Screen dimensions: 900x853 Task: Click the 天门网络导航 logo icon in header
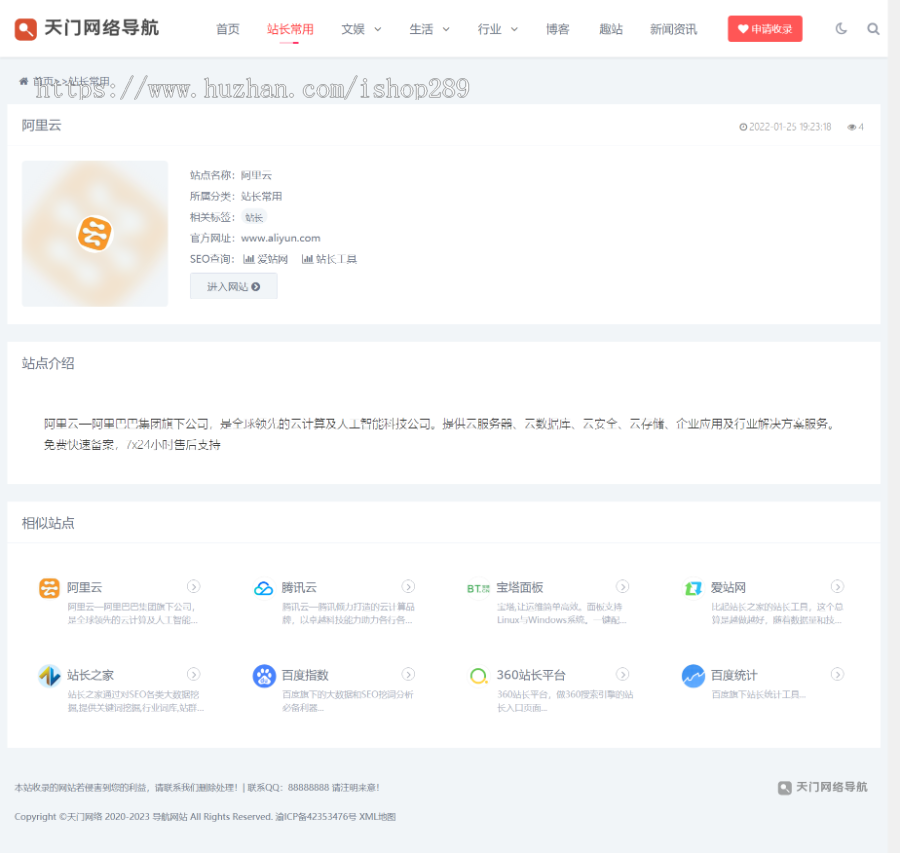coord(25,29)
